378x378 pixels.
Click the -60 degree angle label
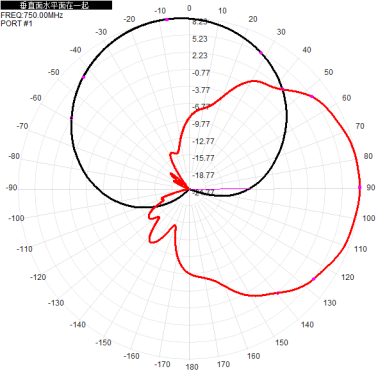36,98
